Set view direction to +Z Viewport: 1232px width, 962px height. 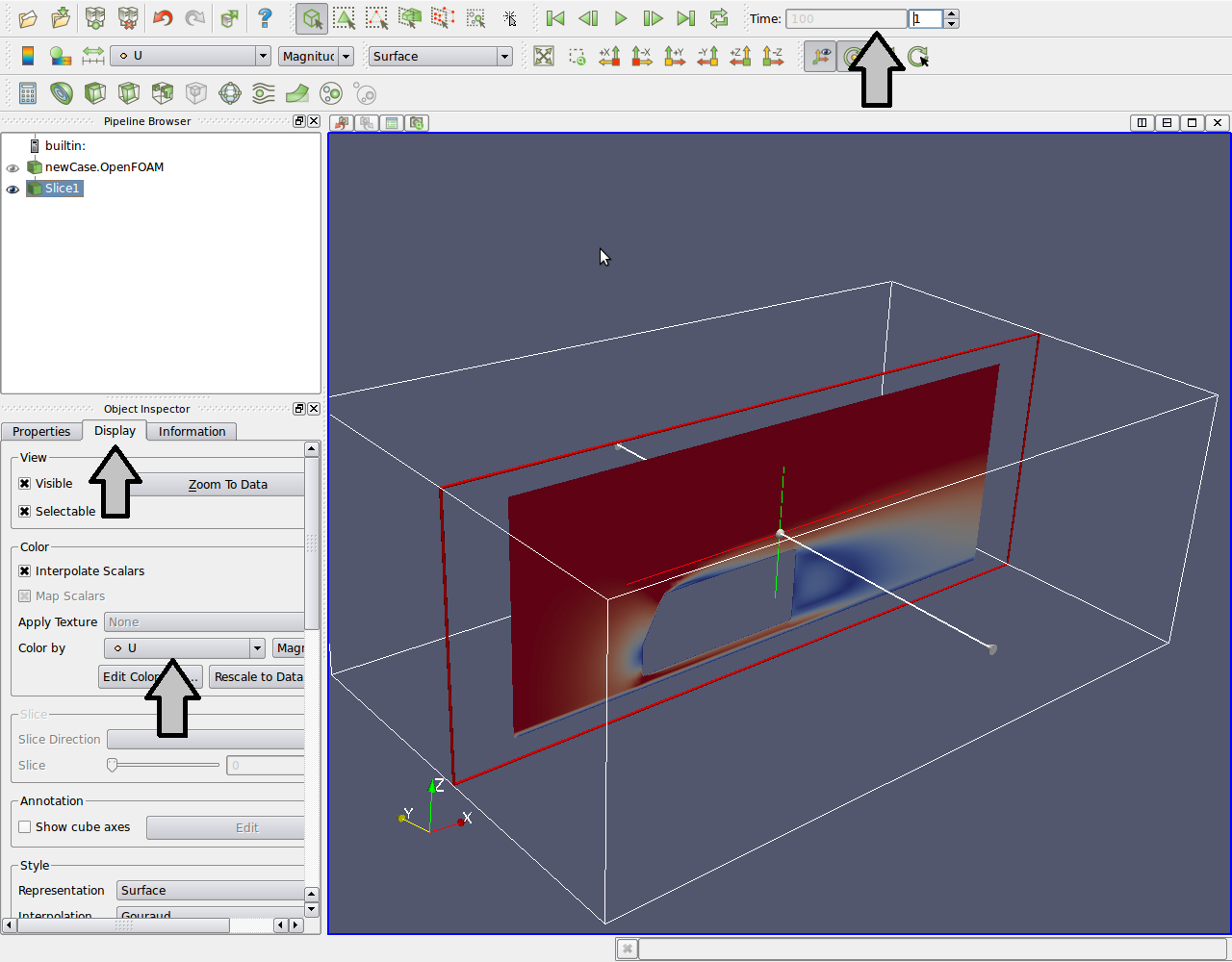point(740,56)
